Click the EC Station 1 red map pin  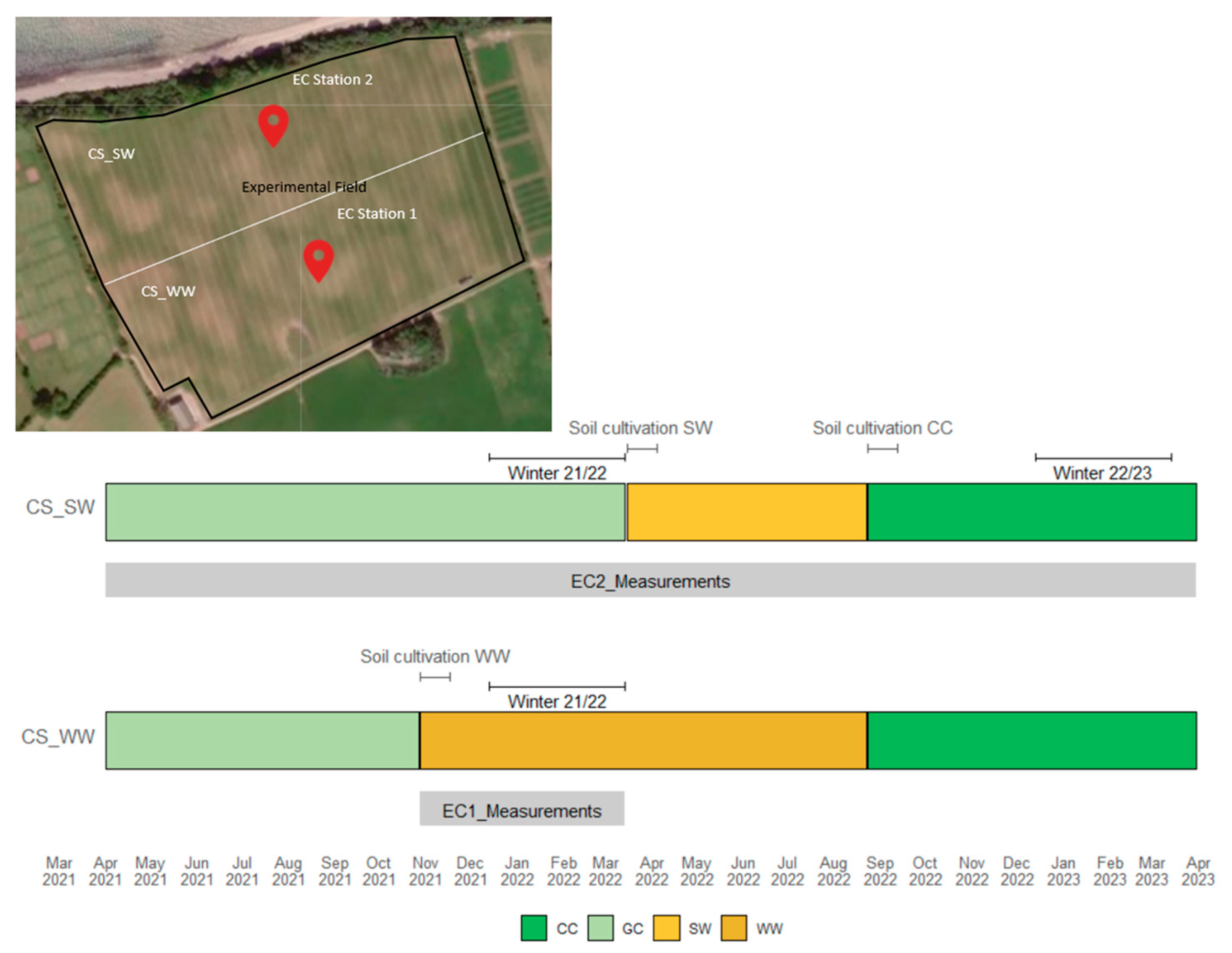point(318,258)
